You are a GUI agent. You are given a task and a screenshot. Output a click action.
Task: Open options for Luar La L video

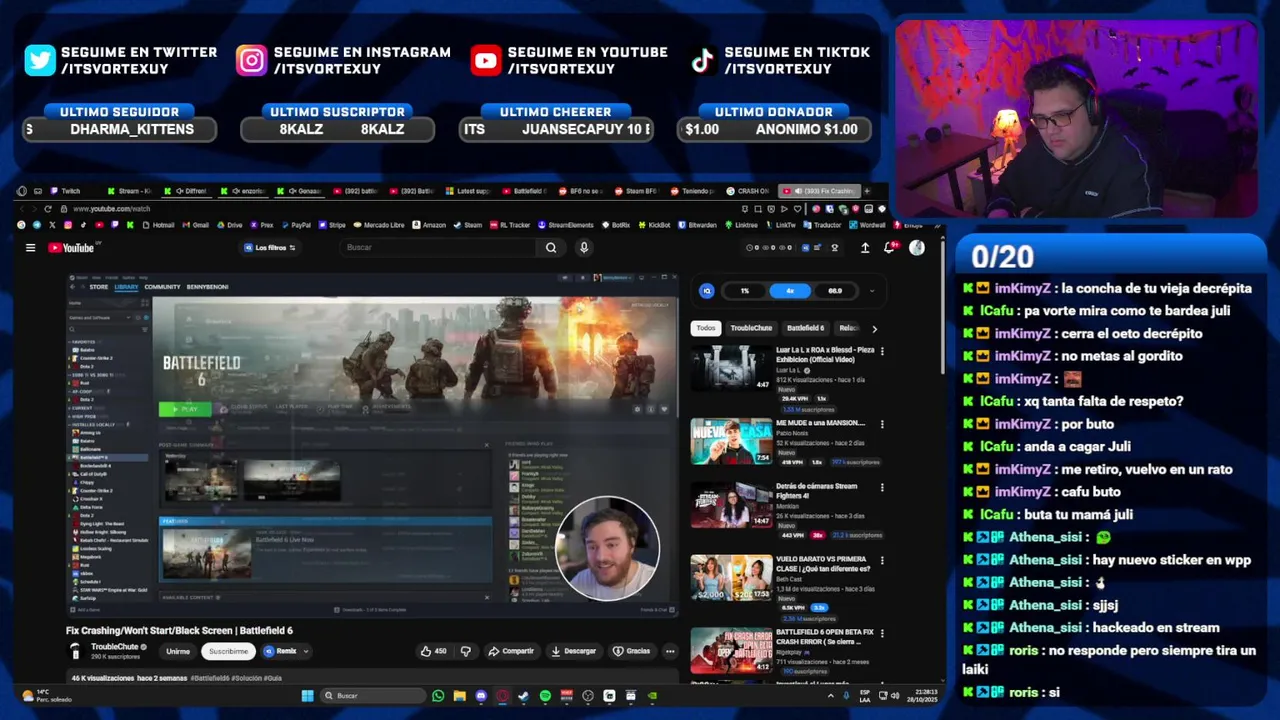click(x=882, y=352)
